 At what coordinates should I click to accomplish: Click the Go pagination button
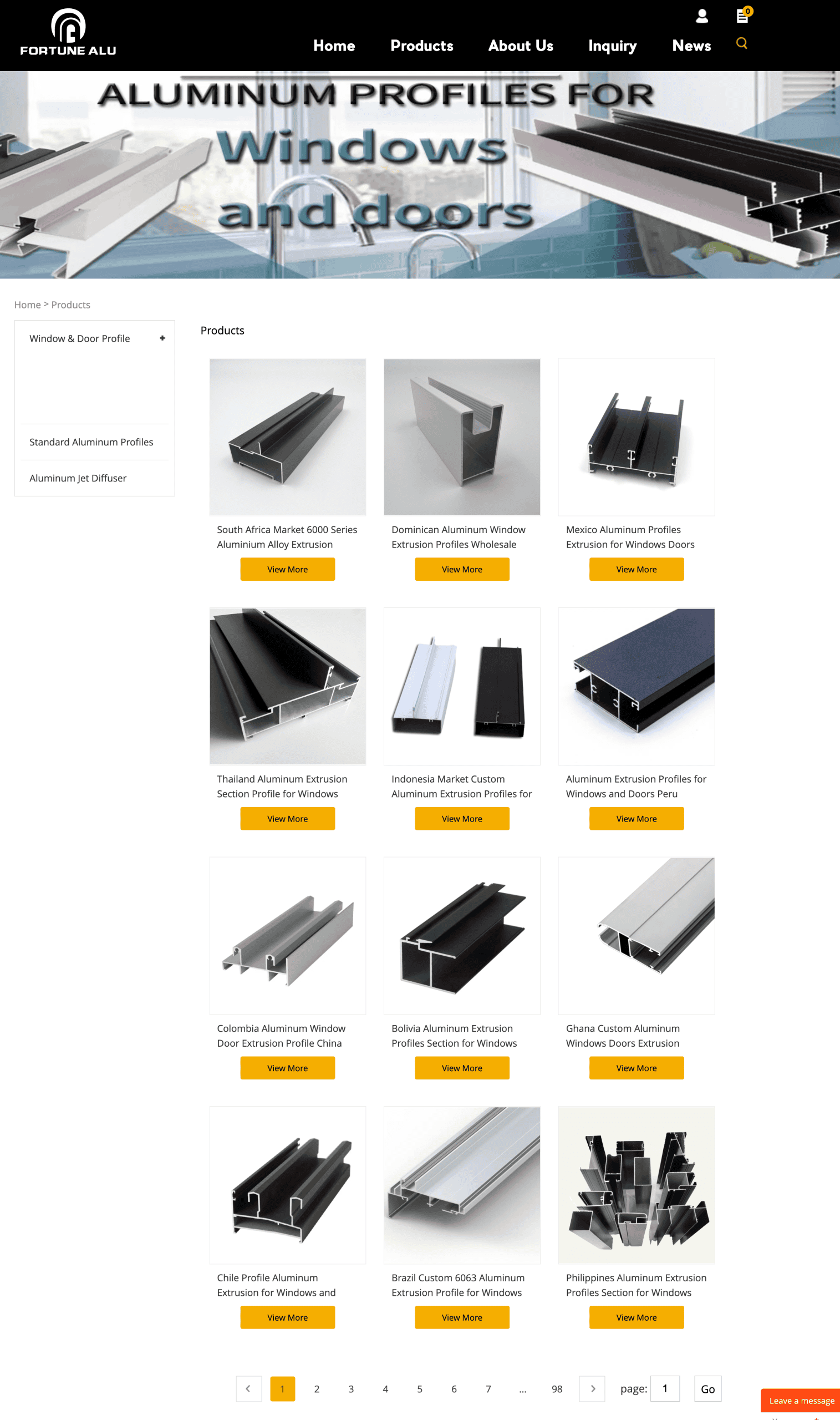tap(707, 1388)
